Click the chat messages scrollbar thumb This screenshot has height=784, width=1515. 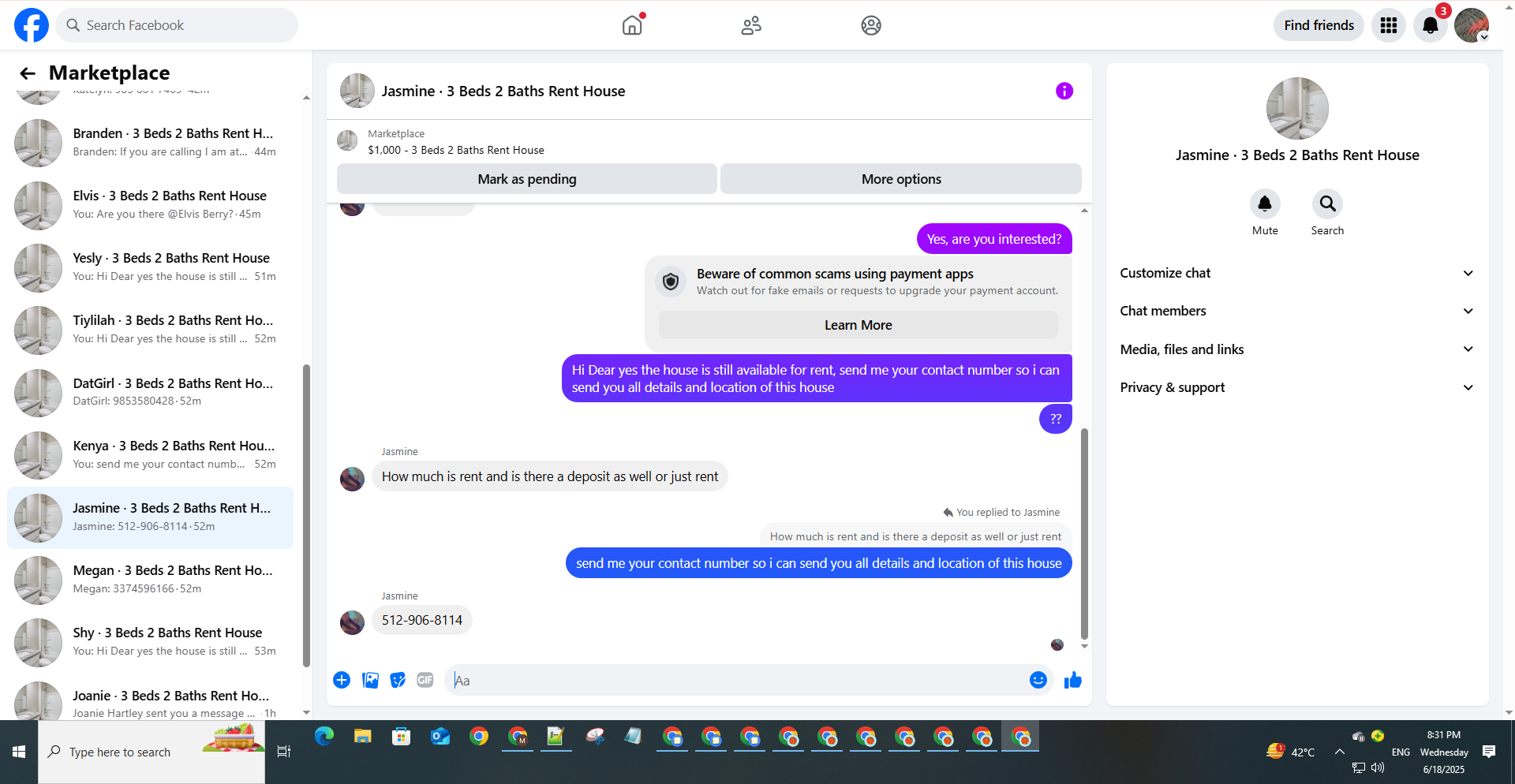pos(1084,534)
